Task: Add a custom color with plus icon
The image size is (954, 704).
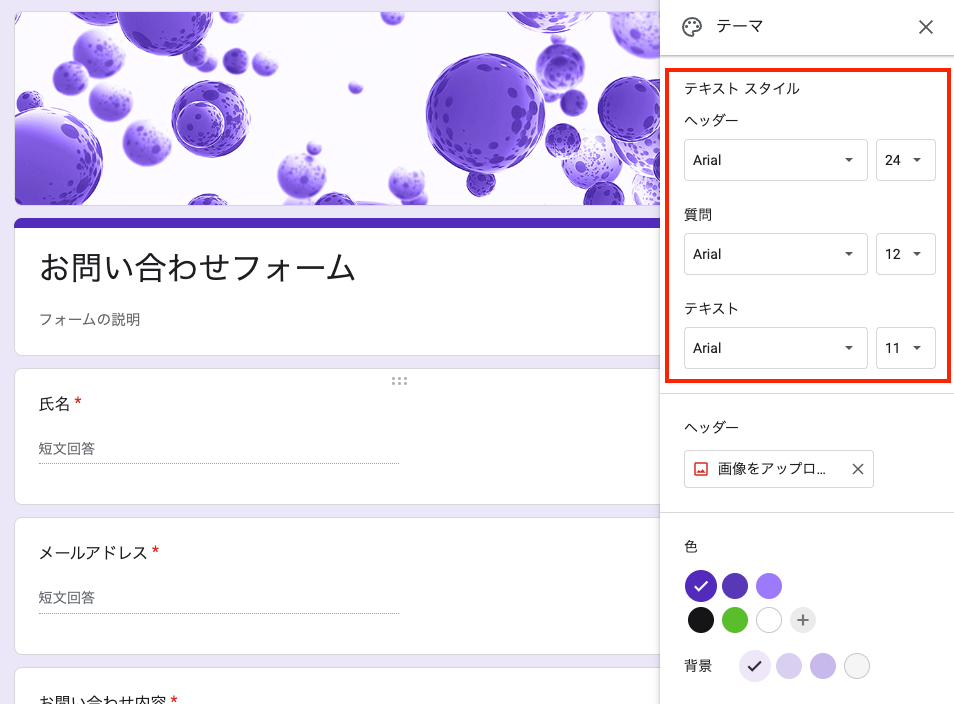Action: (802, 620)
